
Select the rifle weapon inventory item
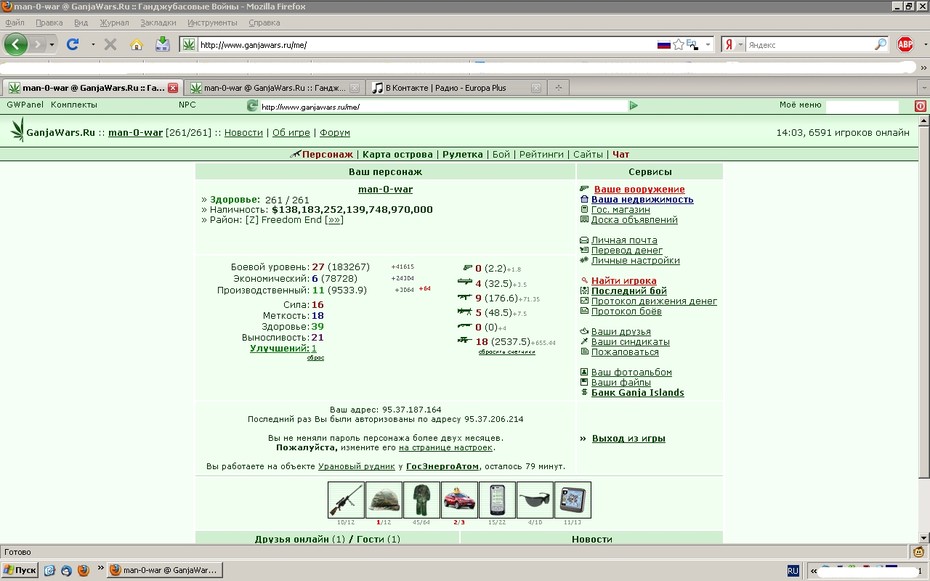coord(346,500)
